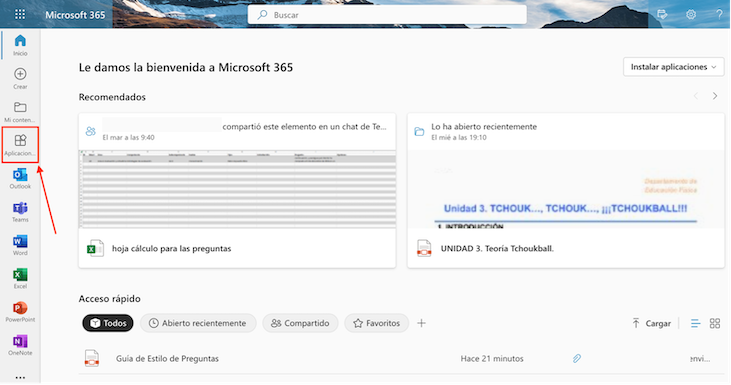The height and width of the screenshot is (385, 731).
Task: Expand Instalar aplicaciones dropdown
Action: coord(674,67)
